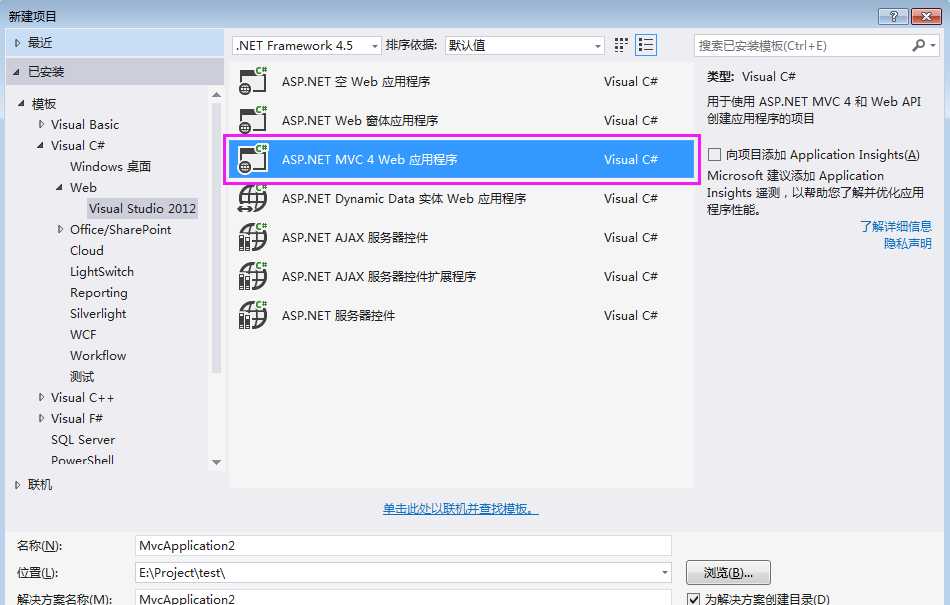This screenshot has height=605, width=950.
Task: Select Silverlight in template tree
Action: coord(98,314)
